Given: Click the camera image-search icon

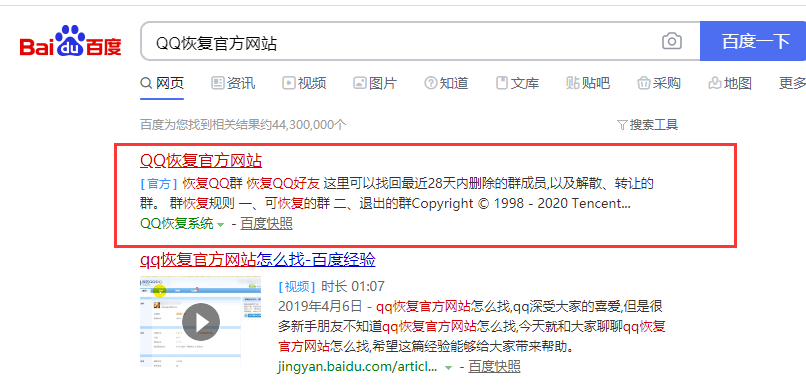Looking at the screenshot, I should pyautogui.click(x=671, y=41).
